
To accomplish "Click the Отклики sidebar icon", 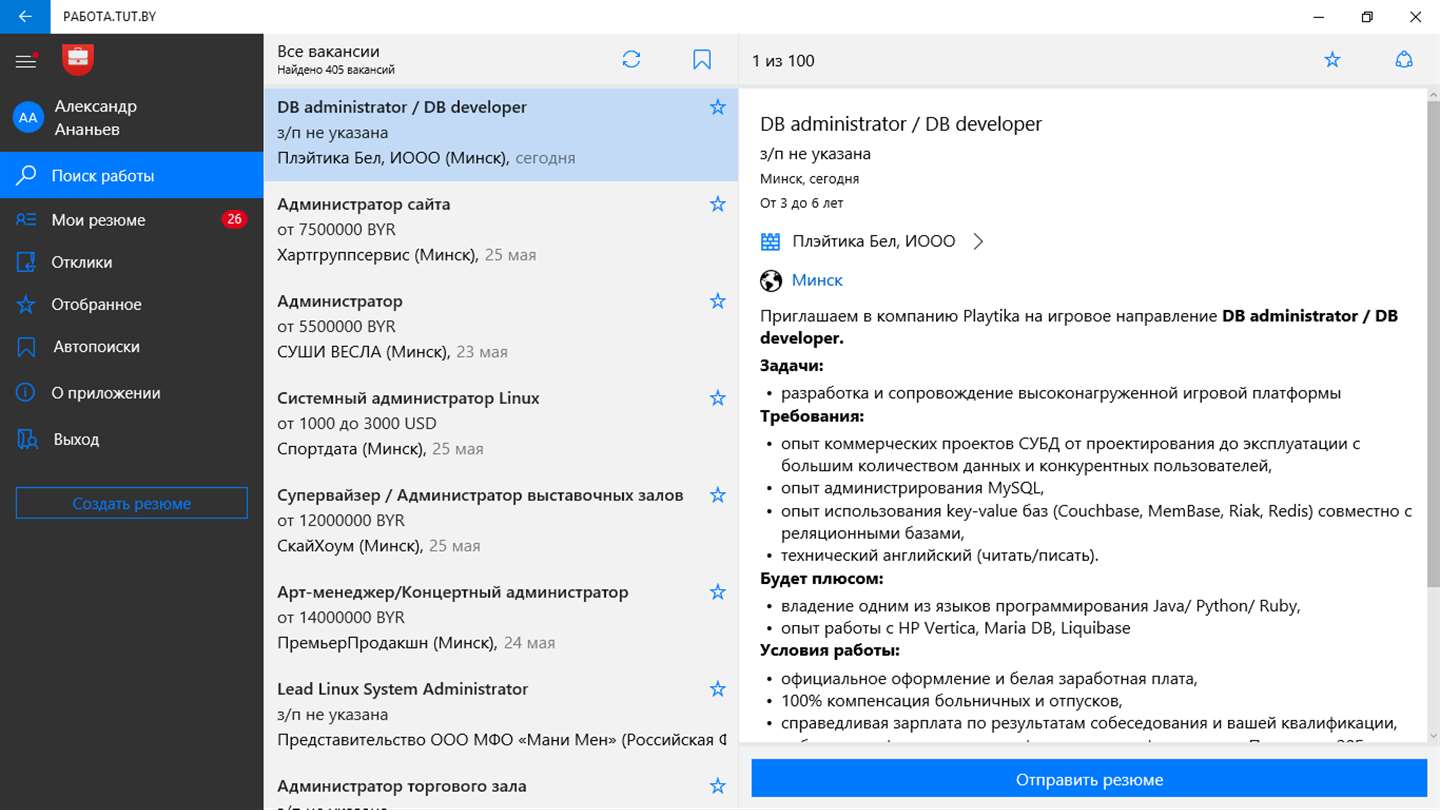I will 27,262.
